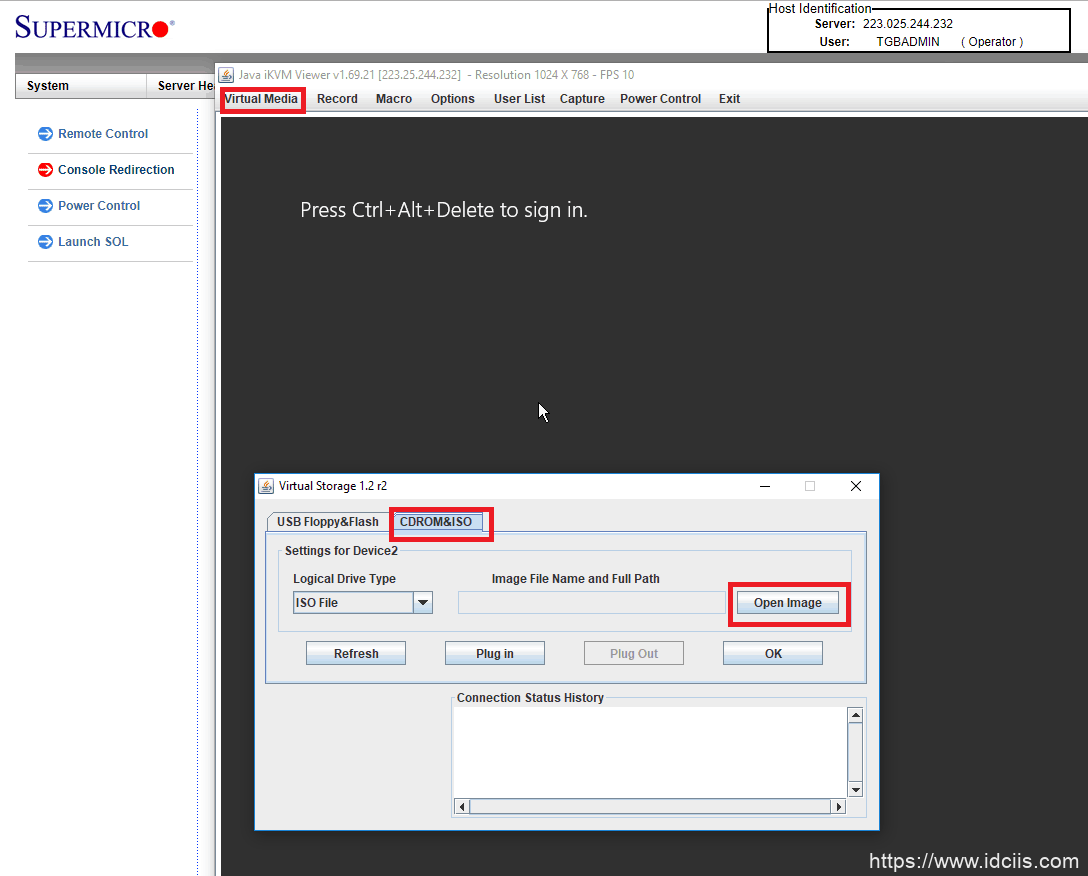Screen dimensions: 1088x876
Task: Select the CDROM&ISO tab
Action: pyautogui.click(x=436, y=522)
